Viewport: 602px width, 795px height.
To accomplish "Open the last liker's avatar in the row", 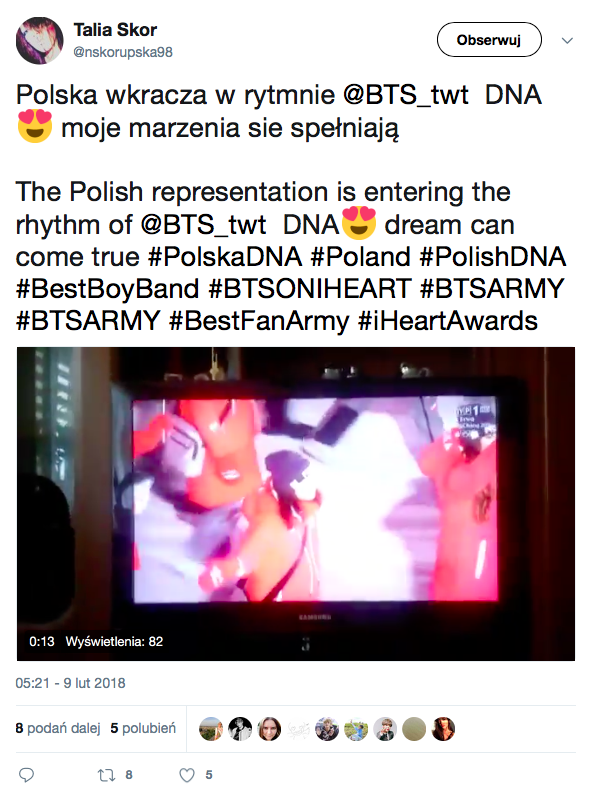I will click(443, 729).
